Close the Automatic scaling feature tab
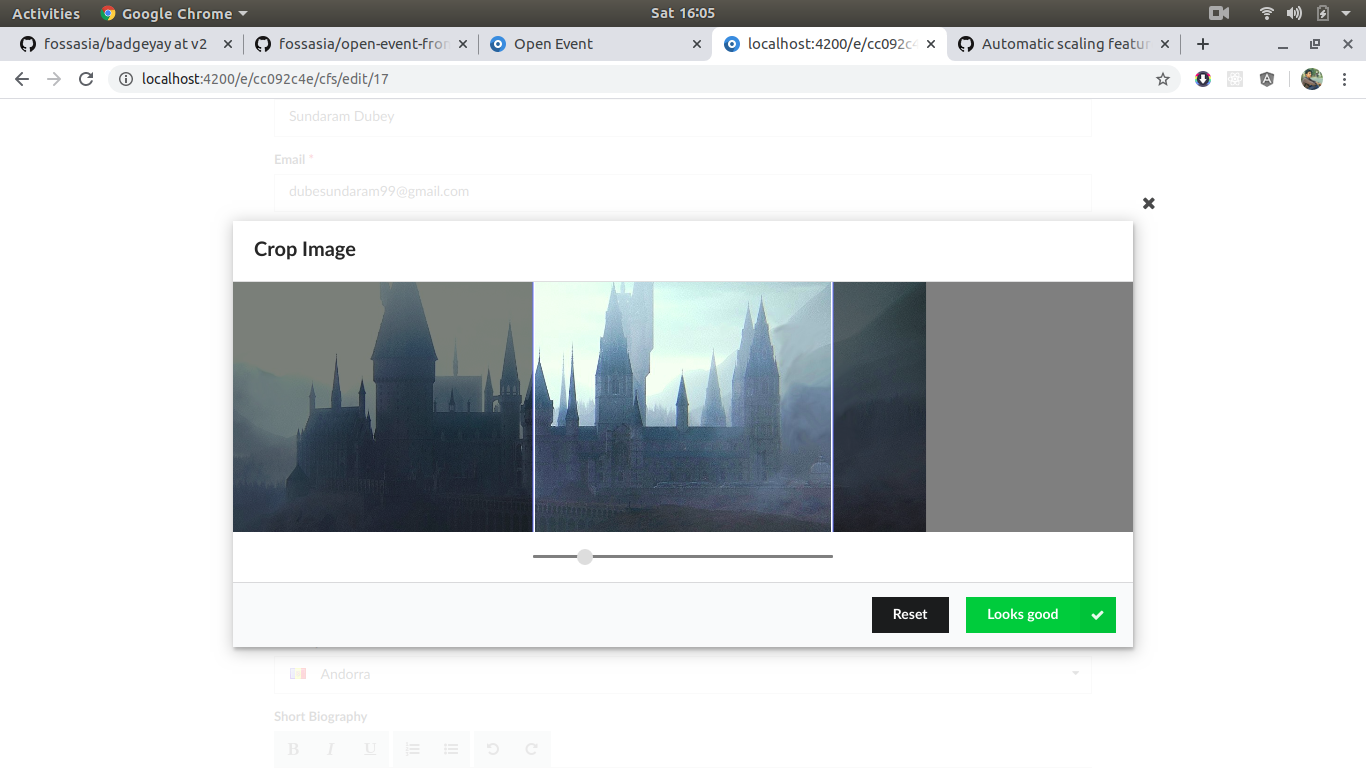This screenshot has width=1366, height=768. (x=1165, y=44)
